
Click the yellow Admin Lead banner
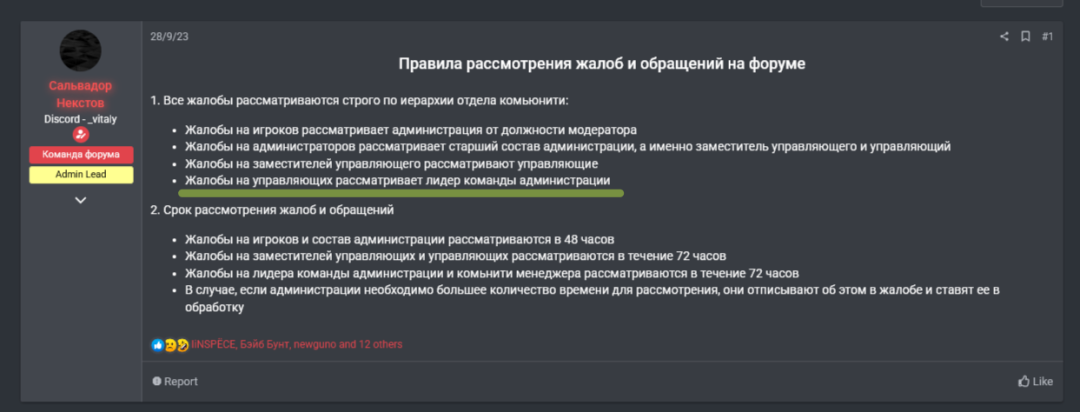click(x=81, y=175)
